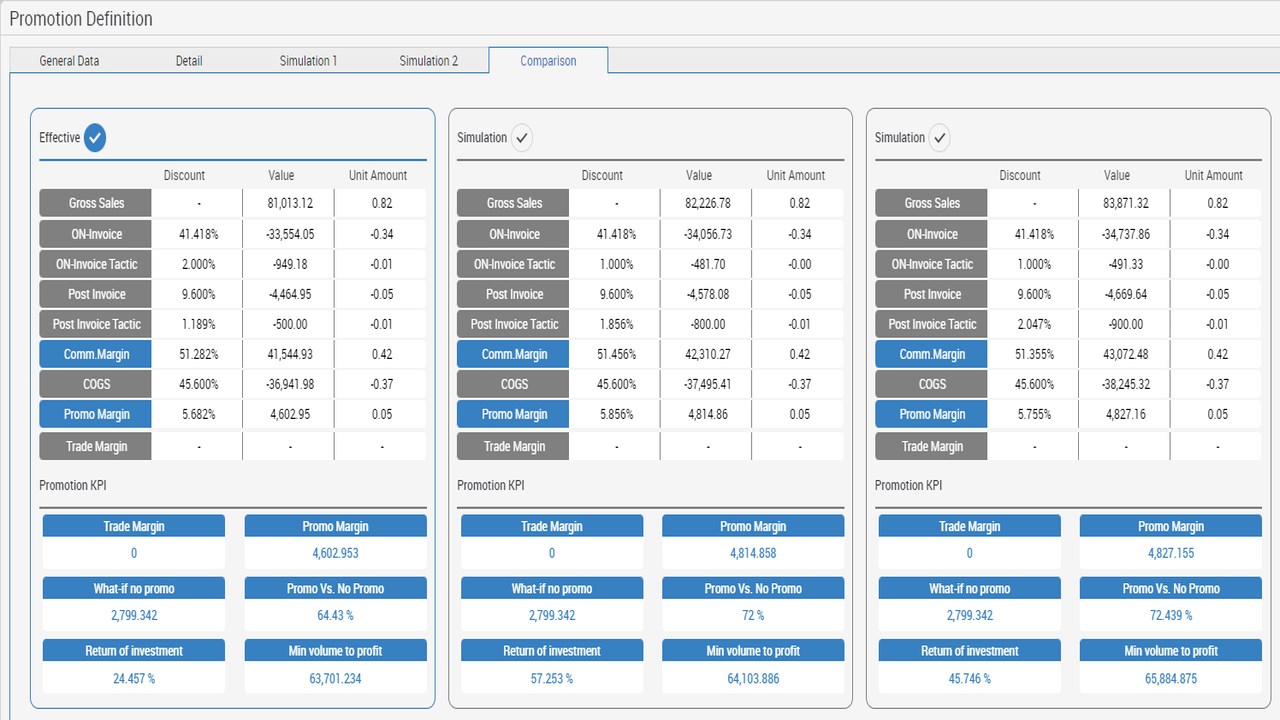Click Min volume to profit value 65,884.875
This screenshot has height=720, width=1280.
click(1171, 678)
